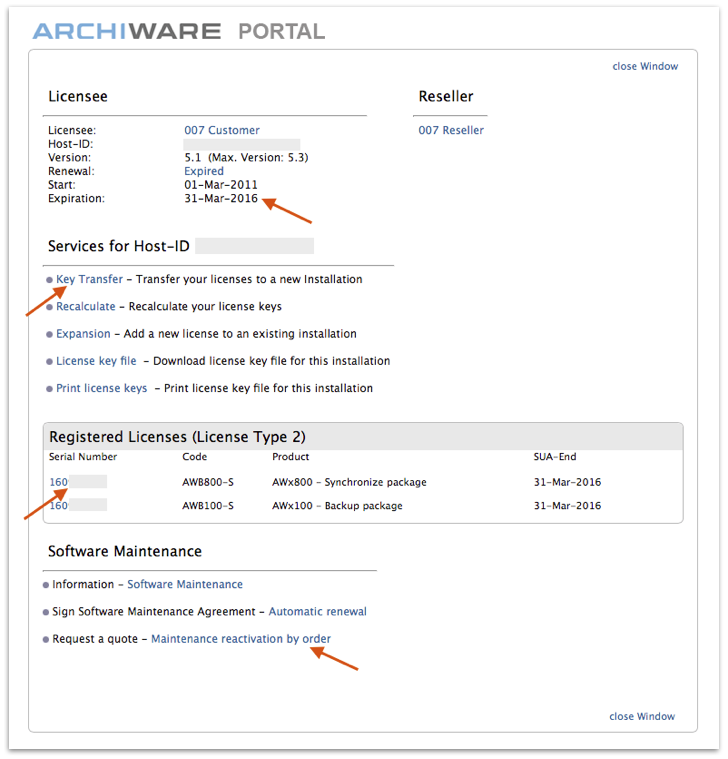Click the version 5.1 (Max. Version: 5.3) text
Viewport: 728px width, 759px height.
point(246,157)
